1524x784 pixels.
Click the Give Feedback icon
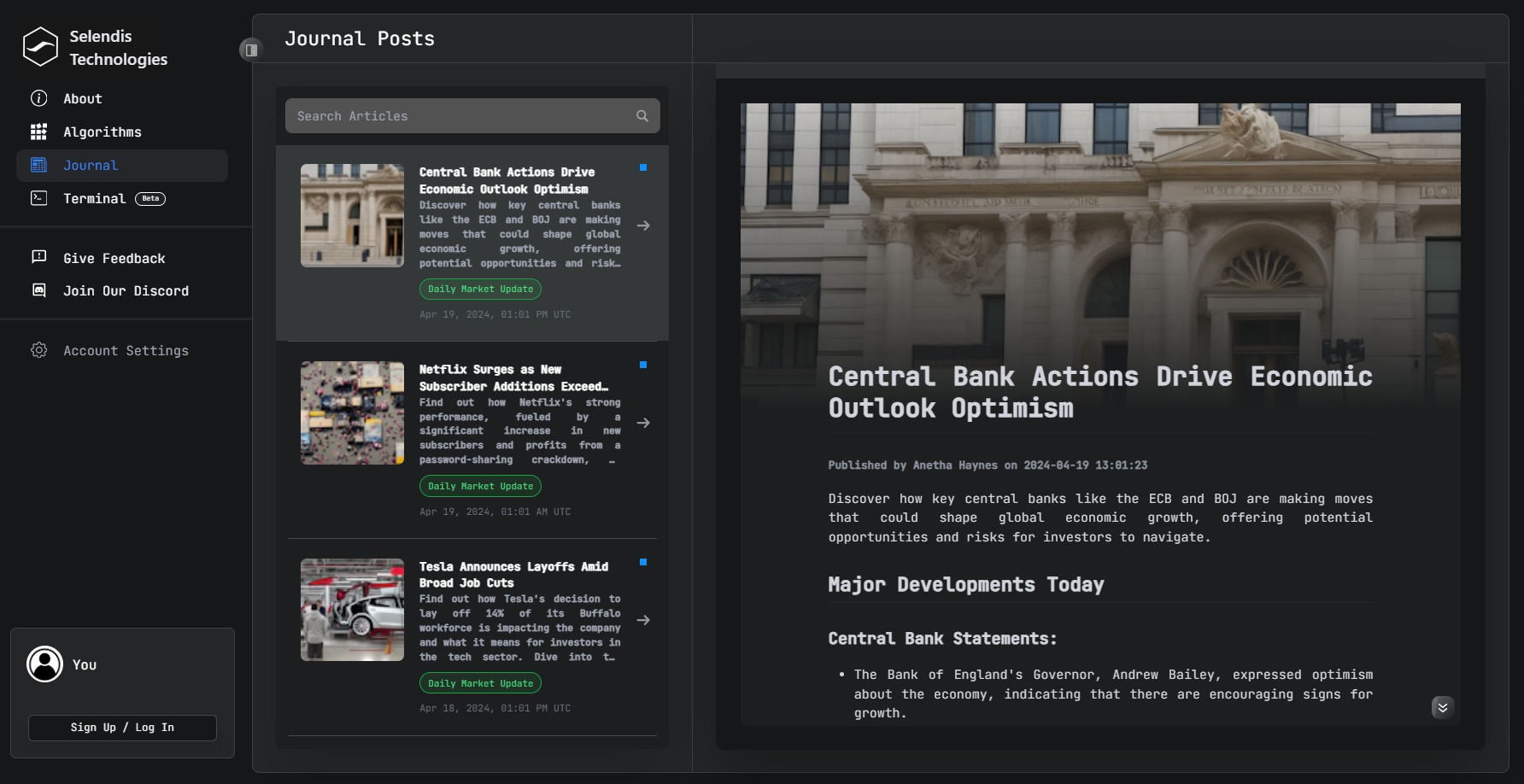click(x=39, y=257)
